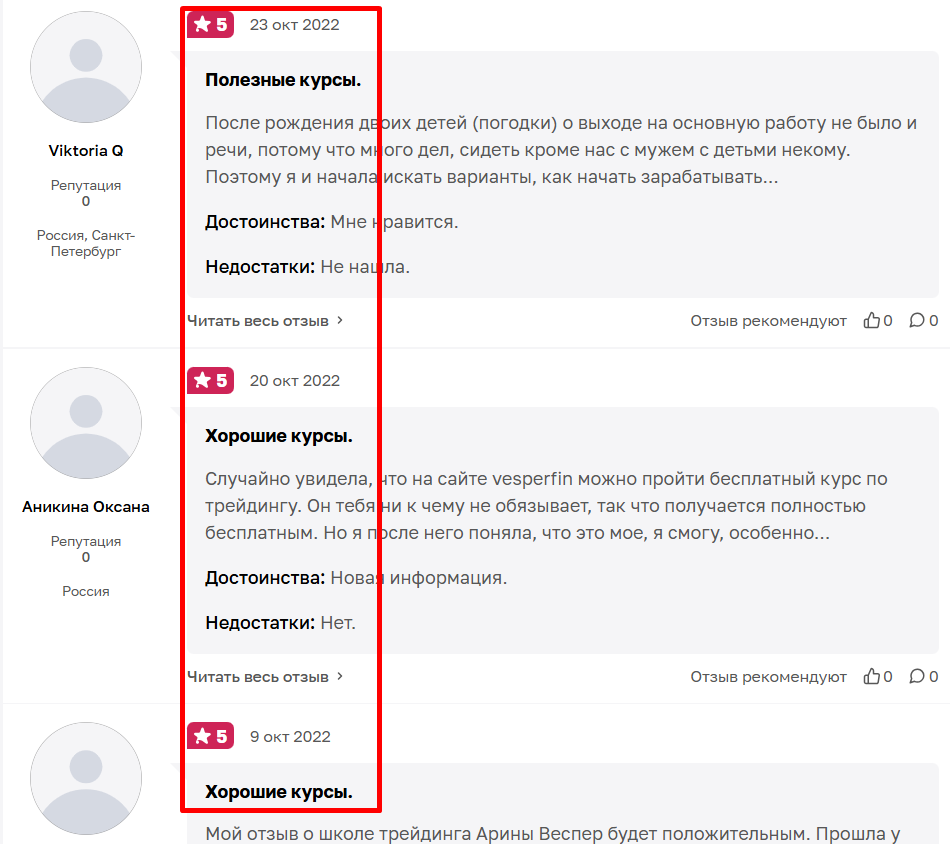Click the date 9 окт 2022
The image size is (950, 844).
pyautogui.click(x=290, y=736)
